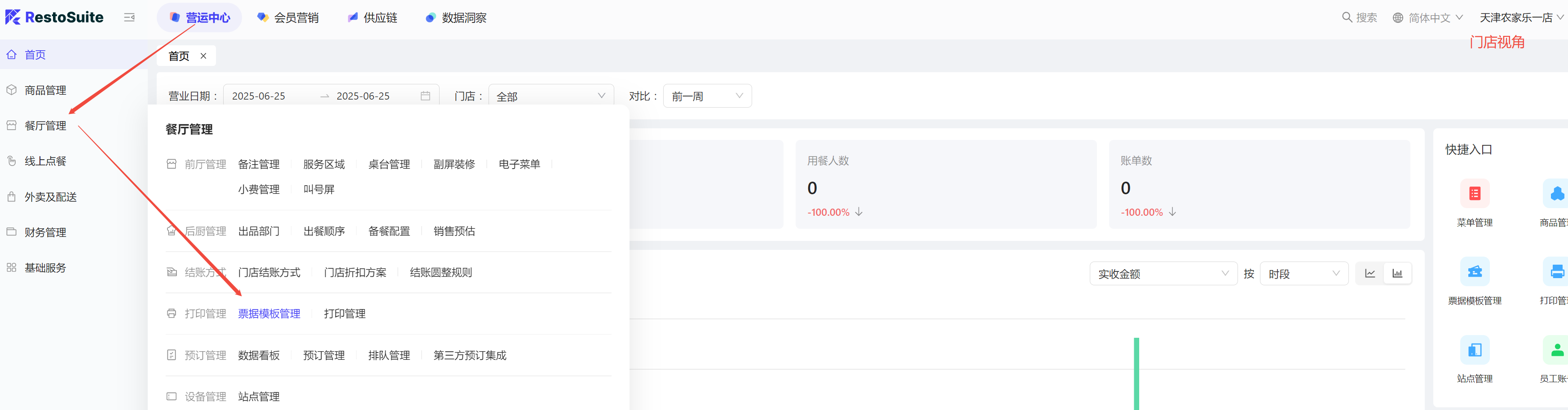Viewport: 1568px width, 410px height.
Task: Open 站点管理 link in flyout
Action: coord(259,397)
